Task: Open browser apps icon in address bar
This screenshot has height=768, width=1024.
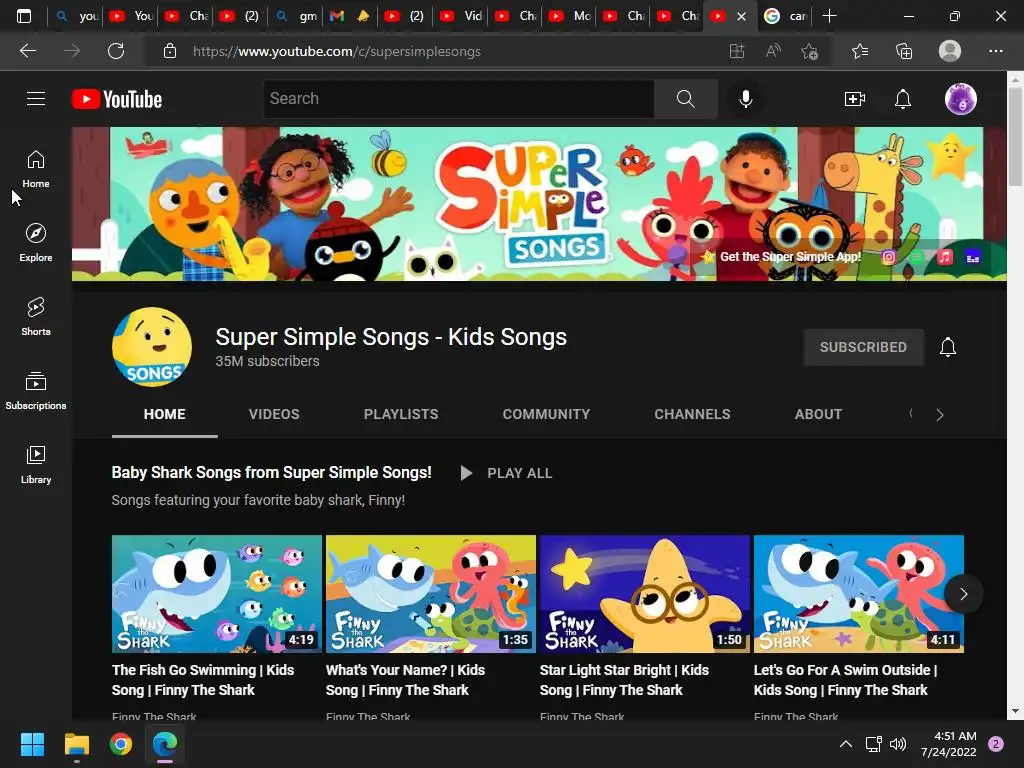Action: coord(737,51)
